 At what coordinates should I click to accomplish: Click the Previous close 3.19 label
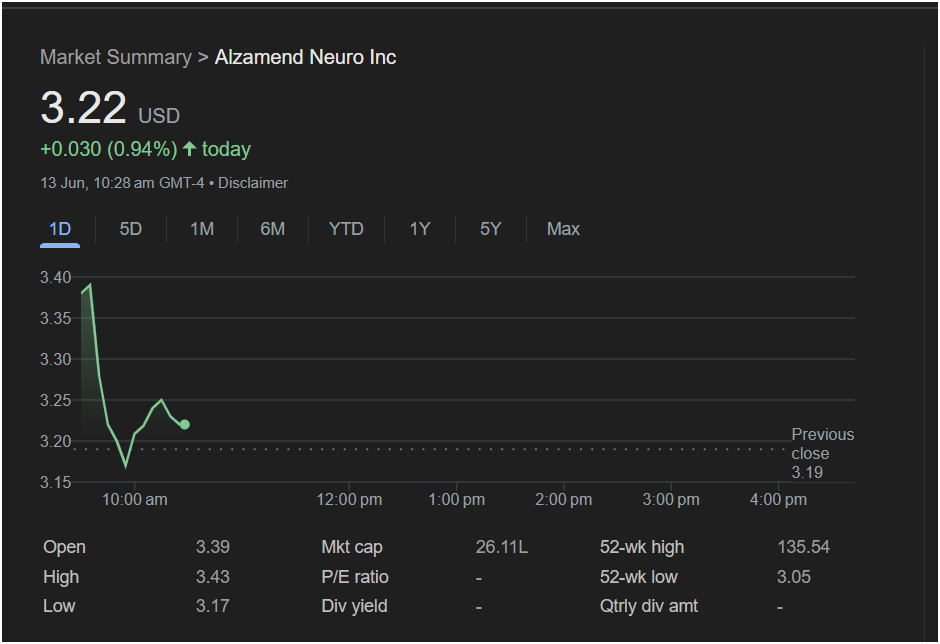822,453
